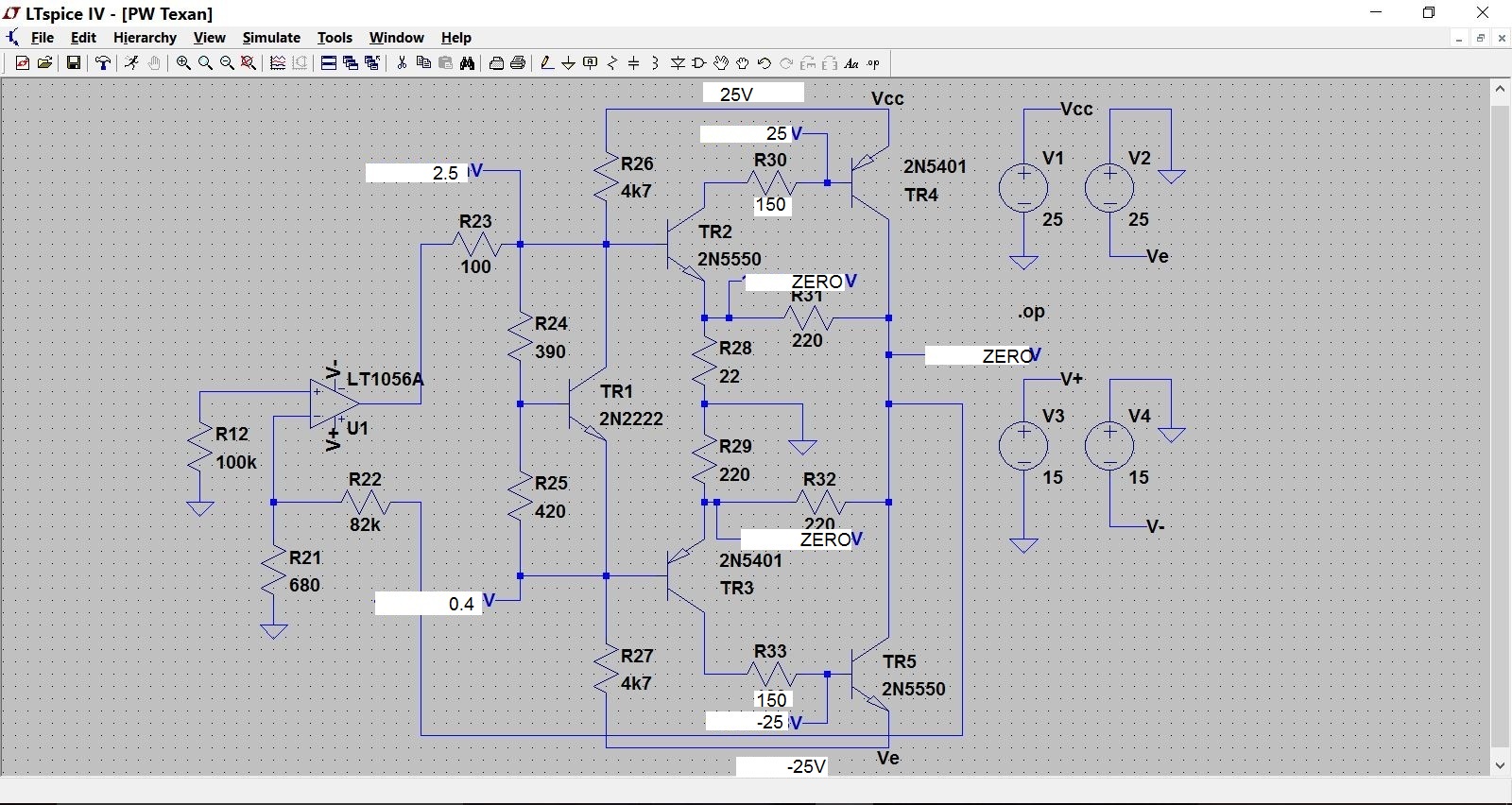Select the Draw Wire pencil tool
The image size is (1512, 805).
[x=546, y=63]
